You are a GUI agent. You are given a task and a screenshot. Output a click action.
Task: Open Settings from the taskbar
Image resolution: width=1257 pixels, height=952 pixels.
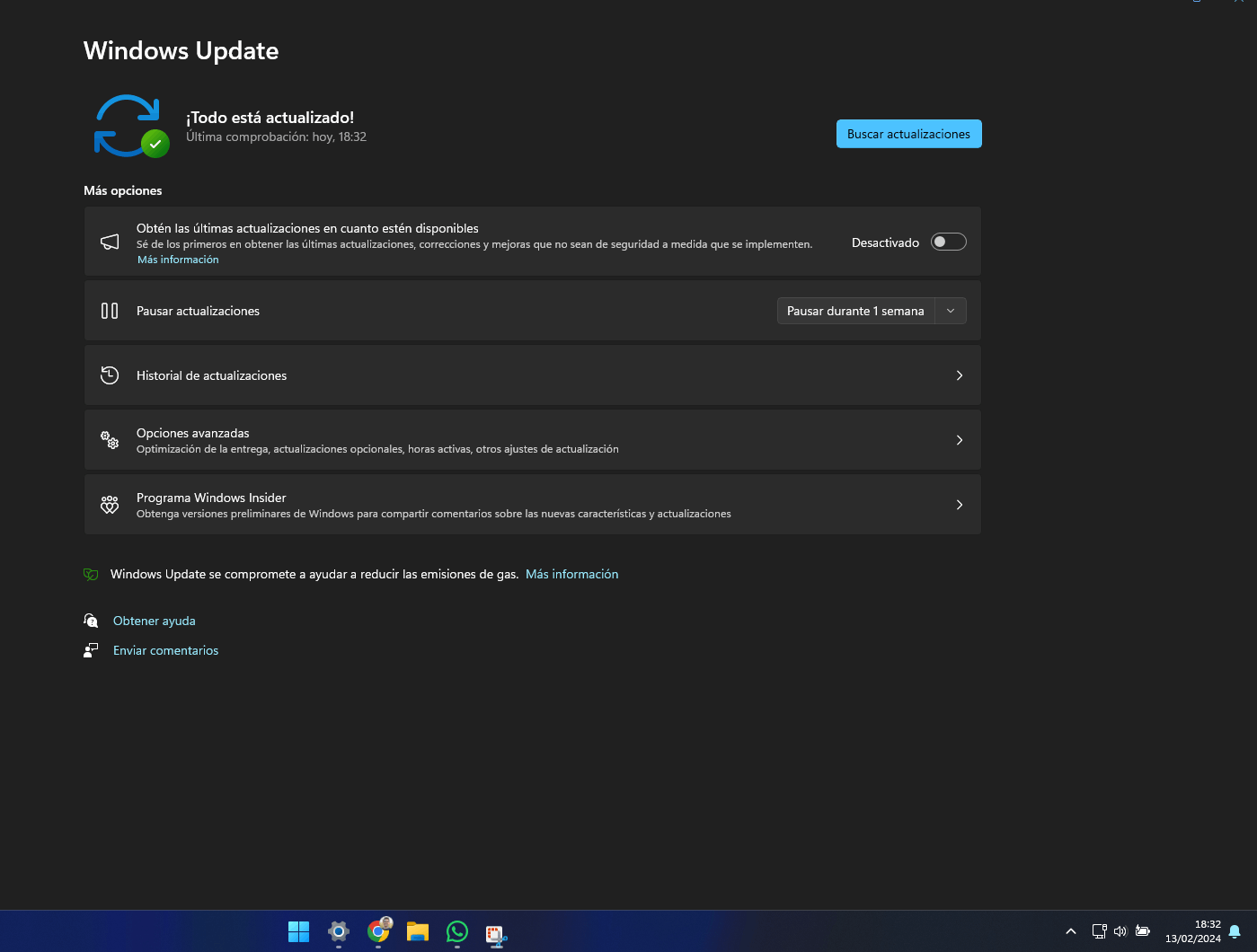click(339, 931)
